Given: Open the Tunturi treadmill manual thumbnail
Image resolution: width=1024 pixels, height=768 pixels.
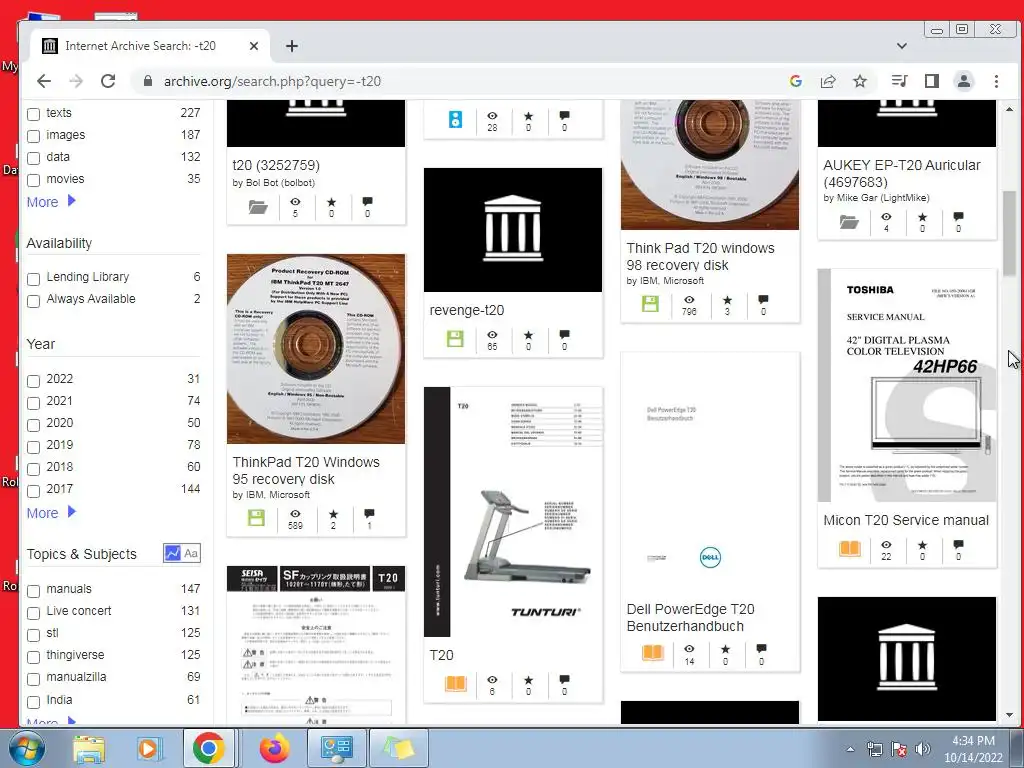Looking at the screenshot, I should click(513, 511).
